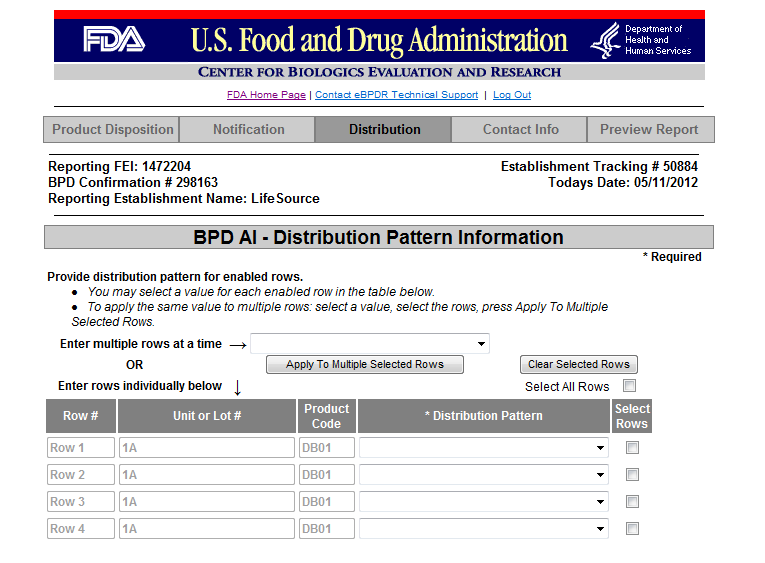Click the FDA logo icon
Viewport: 765px width, 563px height.
(114, 40)
